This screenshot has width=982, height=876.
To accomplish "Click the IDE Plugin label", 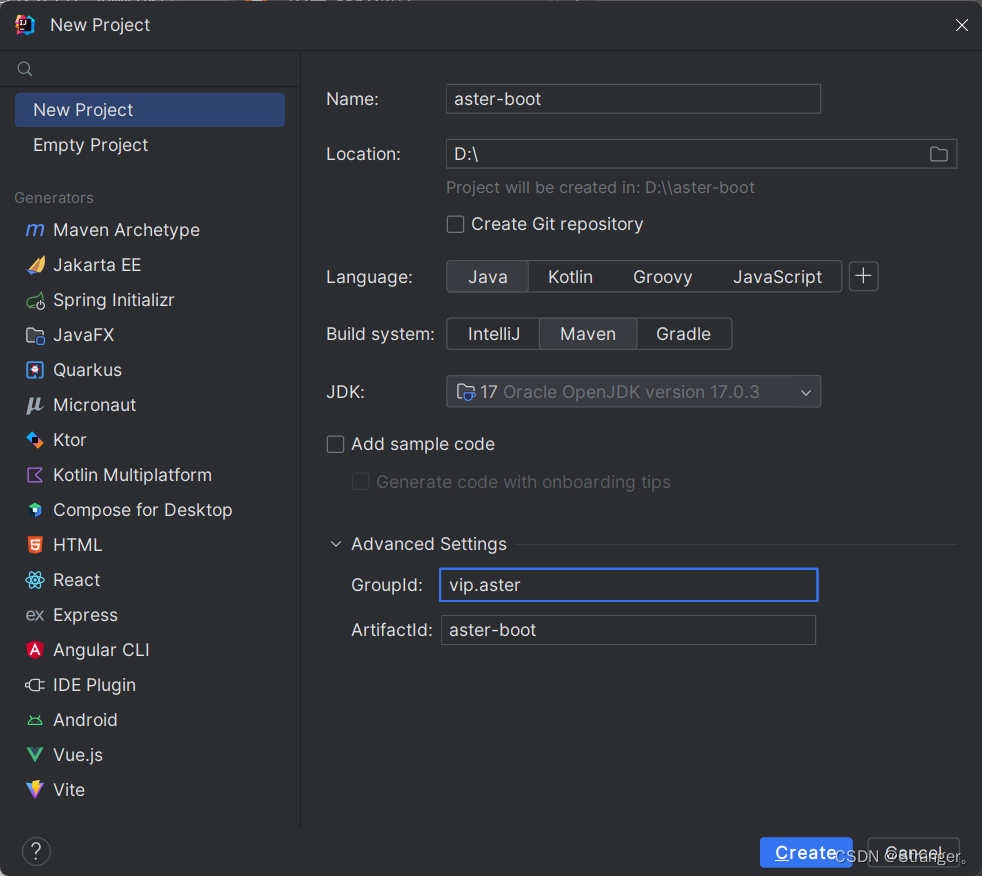I will coord(95,685).
